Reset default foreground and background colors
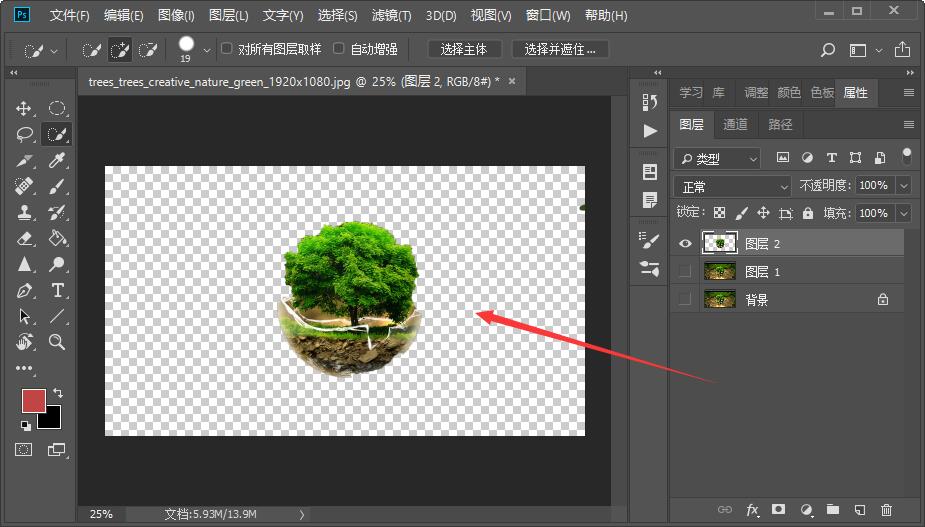Viewport: 925px width, 527px height. (25, 425)
